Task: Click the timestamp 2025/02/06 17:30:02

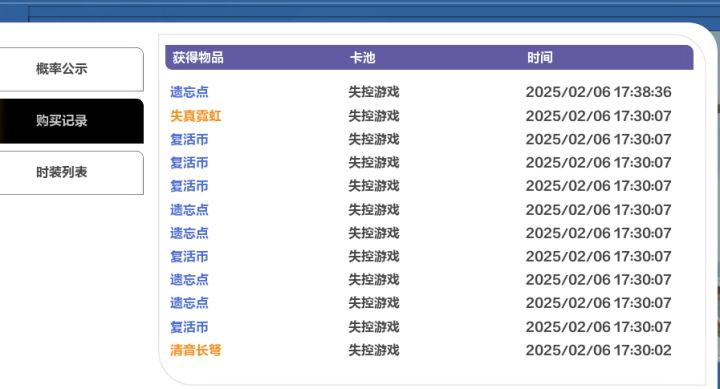Action: click(x=598, y=350)
